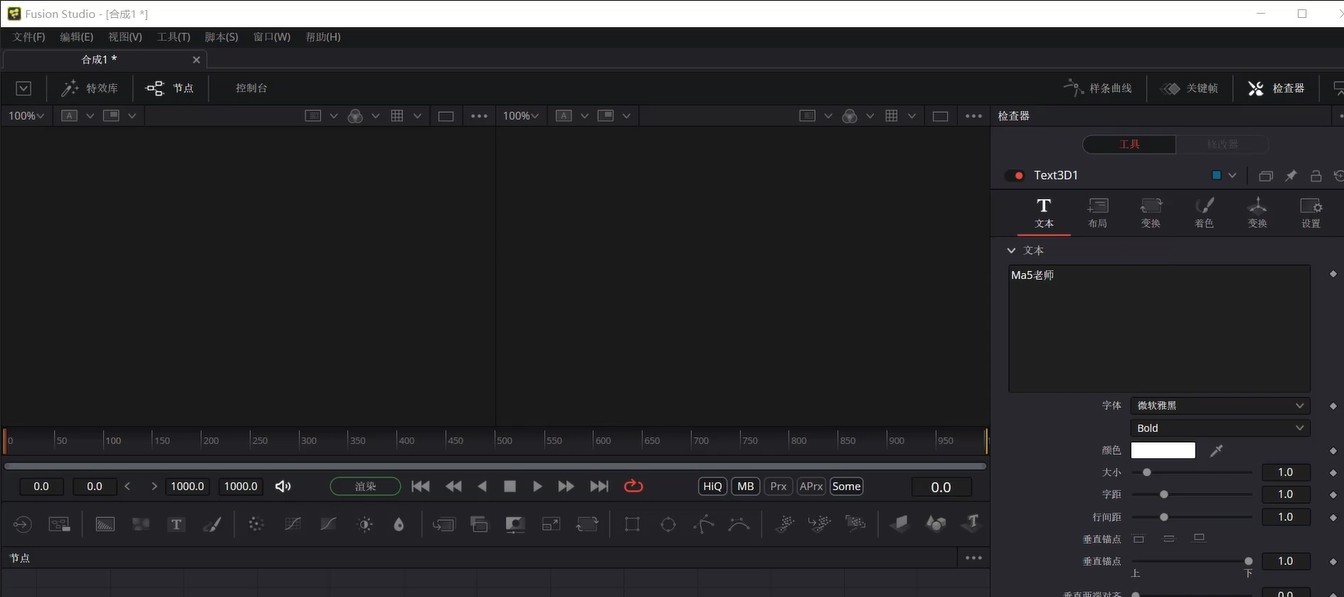Open the 特效库 effects library
The width and height of the screenshot is (1344, 597).
pyautogui.click(x=90, y=88)
